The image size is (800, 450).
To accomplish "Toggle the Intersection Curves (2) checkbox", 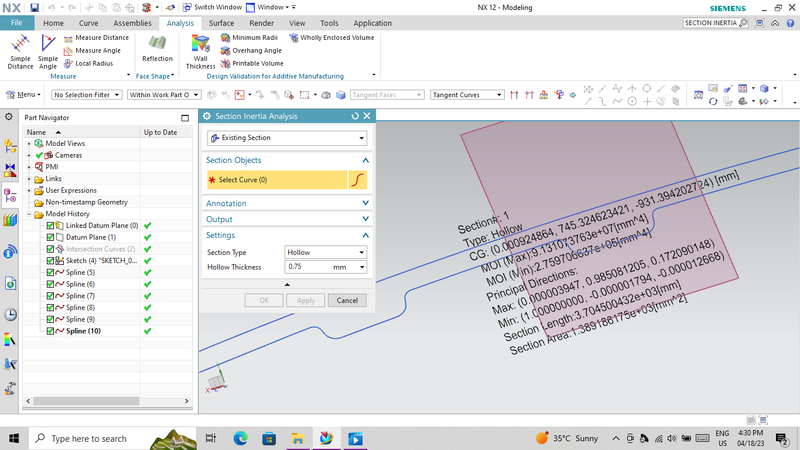I will (50, 249).
